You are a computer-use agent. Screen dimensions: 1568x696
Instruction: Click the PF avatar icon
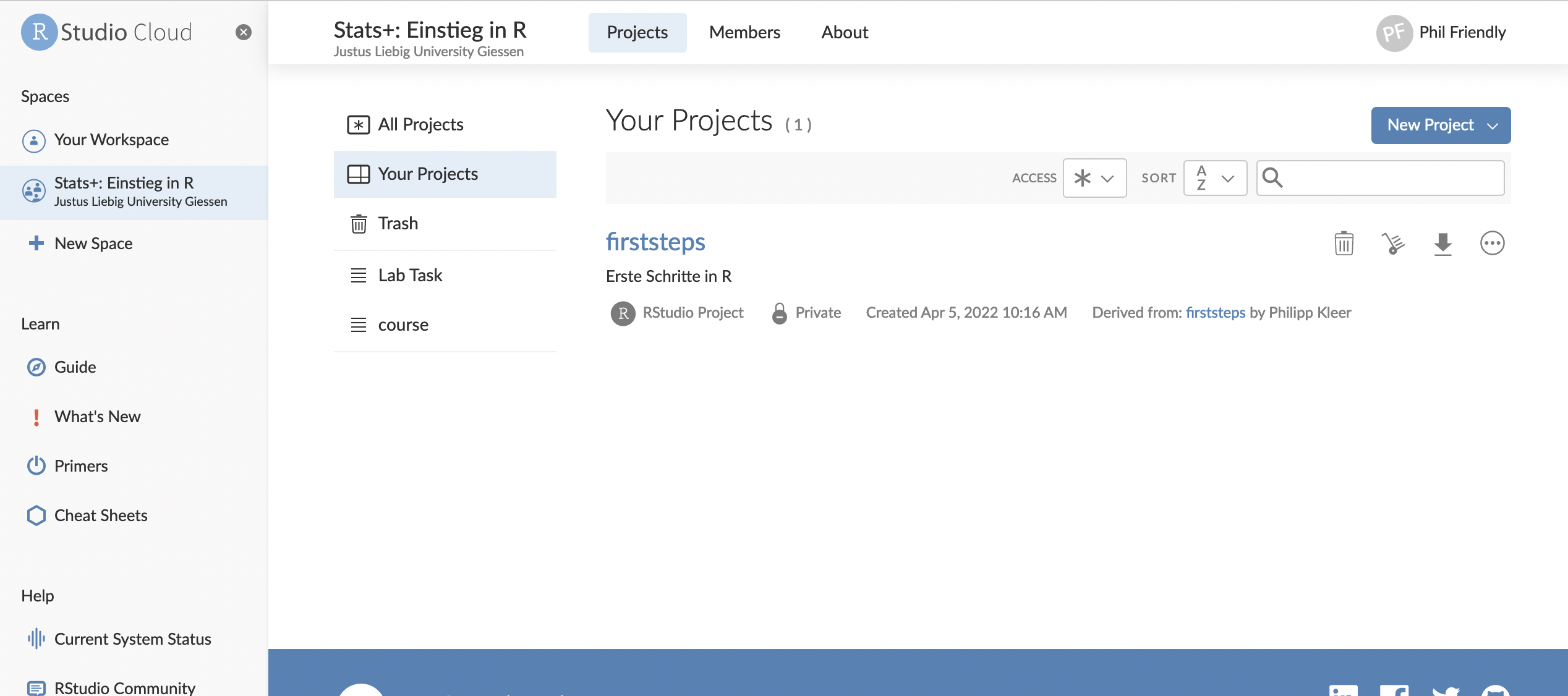click(x=1394, y=33)
